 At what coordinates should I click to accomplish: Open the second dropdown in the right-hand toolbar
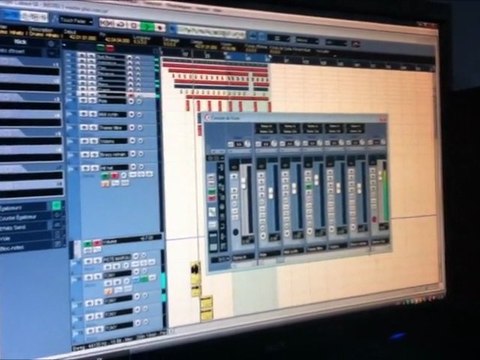click(x=307, y=41)
